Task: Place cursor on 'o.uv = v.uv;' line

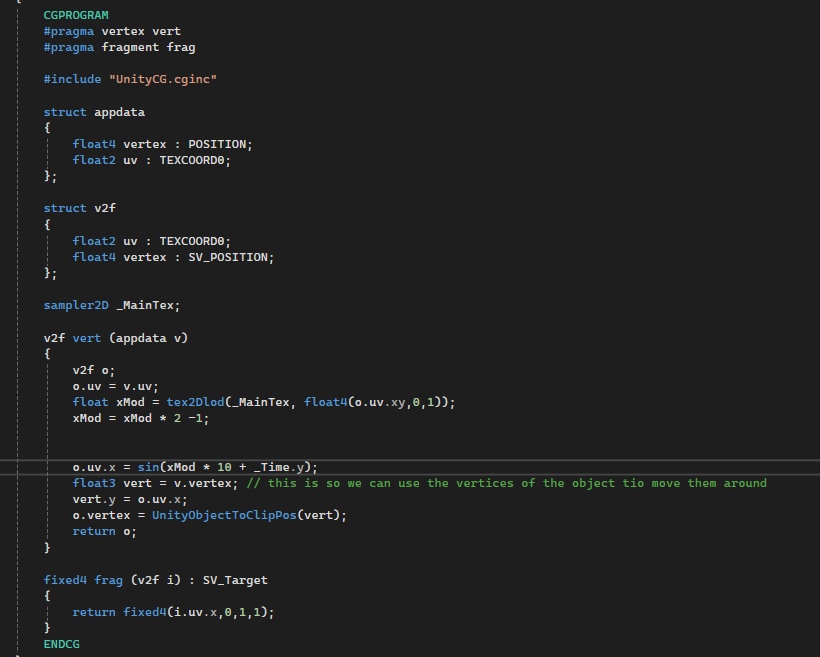Action: [x=115, y=386]
